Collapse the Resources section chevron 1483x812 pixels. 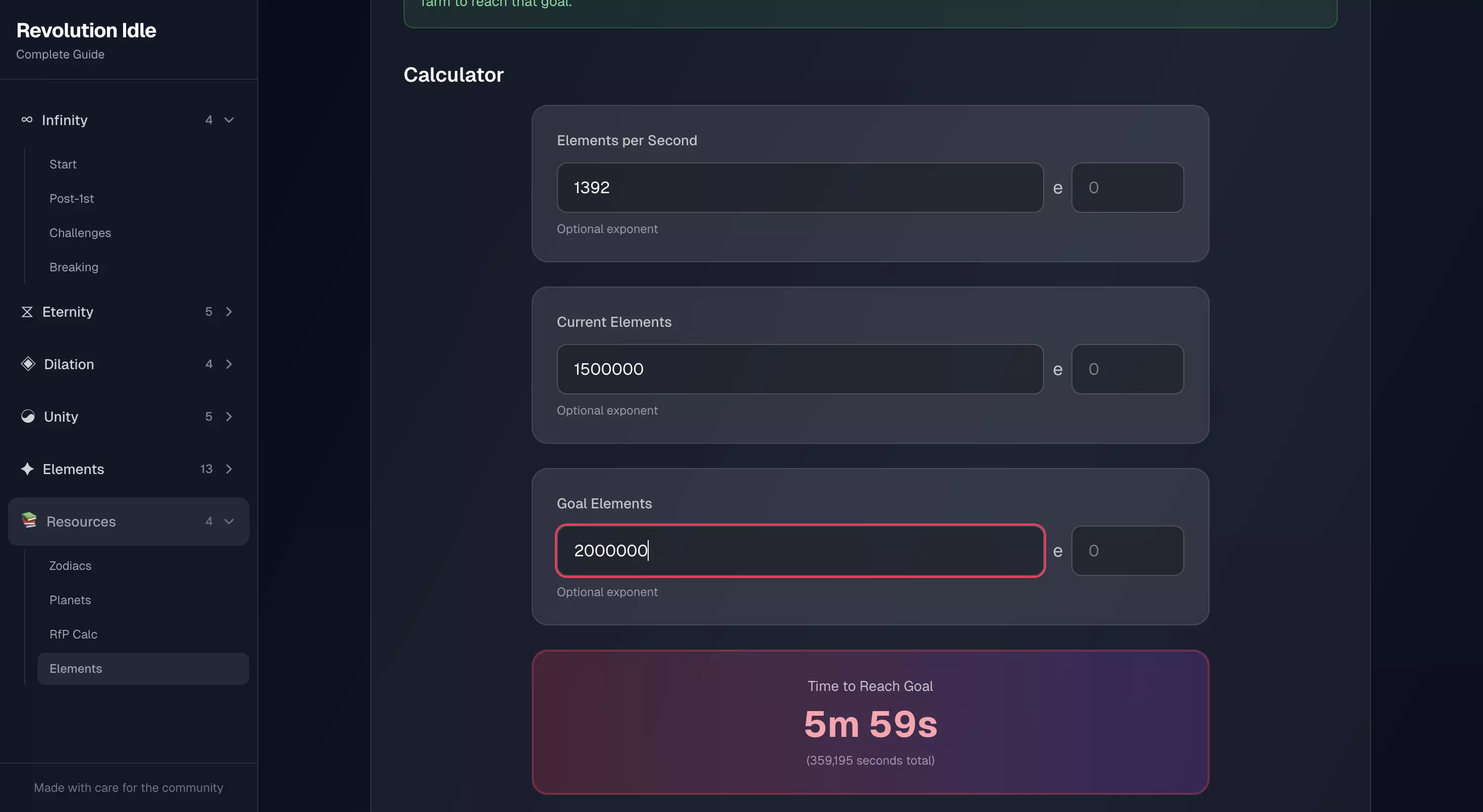tap(229, 521)
